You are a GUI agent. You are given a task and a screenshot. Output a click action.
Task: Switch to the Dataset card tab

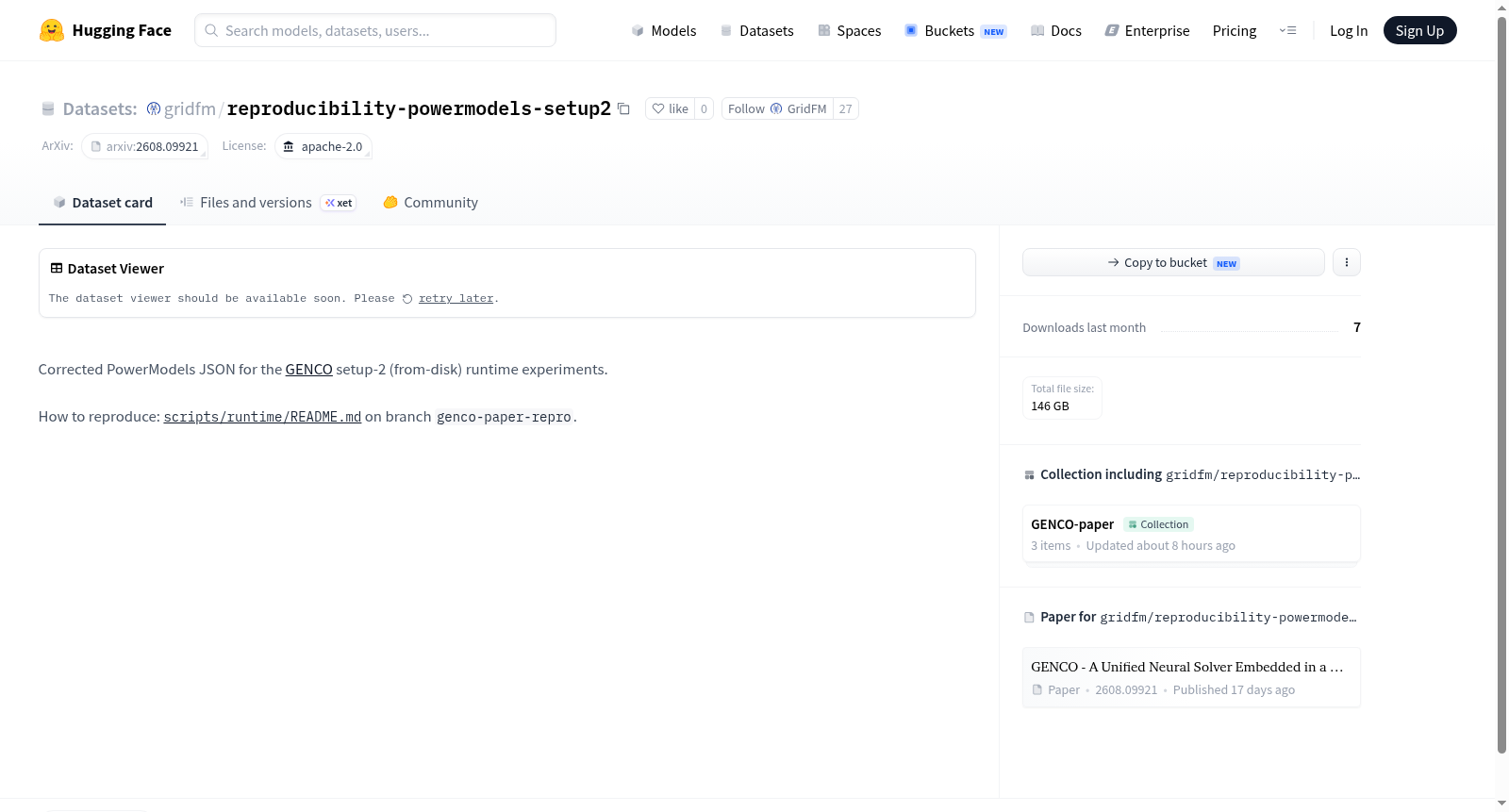pyautogui.click(x=102, y=203)
